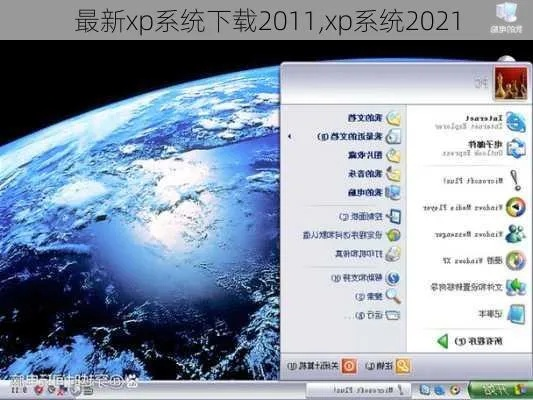Click the Internet Explorer quick launch icon
This screenshot has height=400, width=533.
pyautogui.click(x=440, y=390)
